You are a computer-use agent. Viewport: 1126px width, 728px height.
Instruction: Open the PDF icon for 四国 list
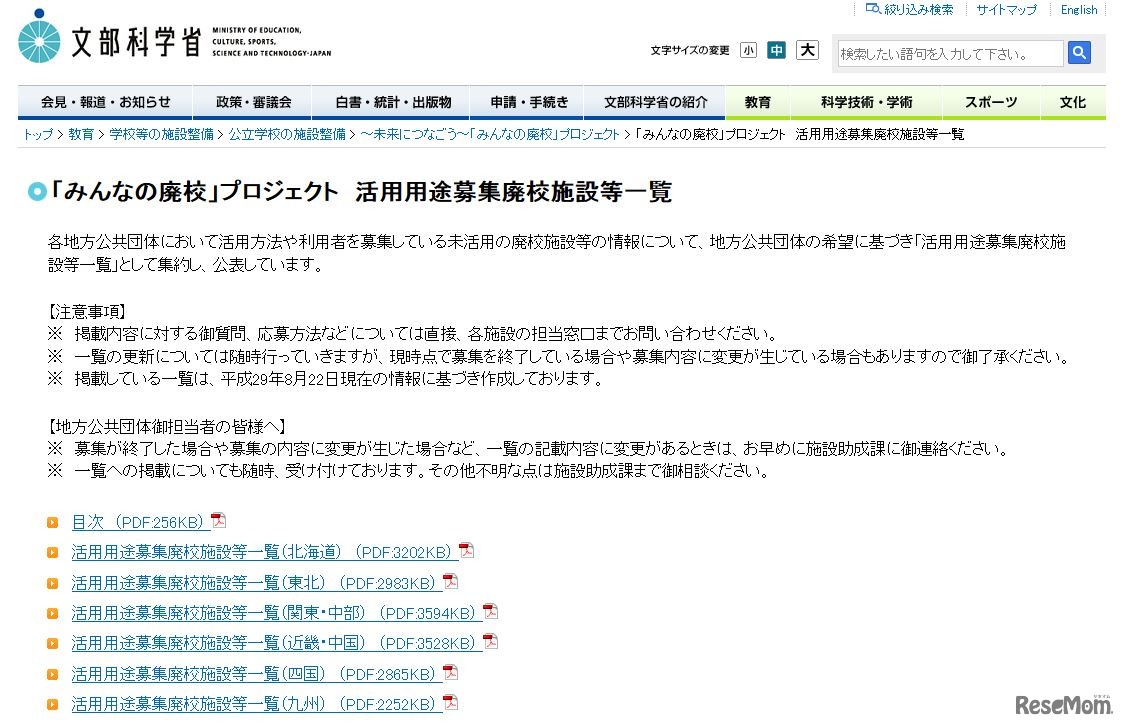click(x=450, y=672)
